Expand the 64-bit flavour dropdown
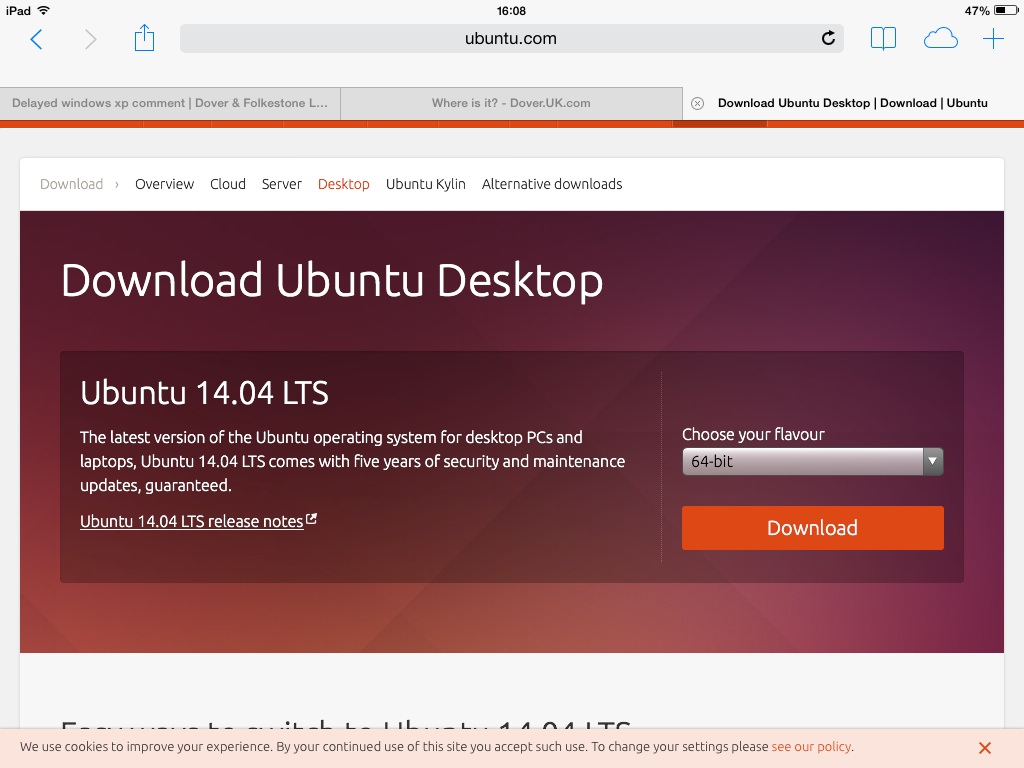This screenshot has height=768, width=1024. tap(812, 462)
